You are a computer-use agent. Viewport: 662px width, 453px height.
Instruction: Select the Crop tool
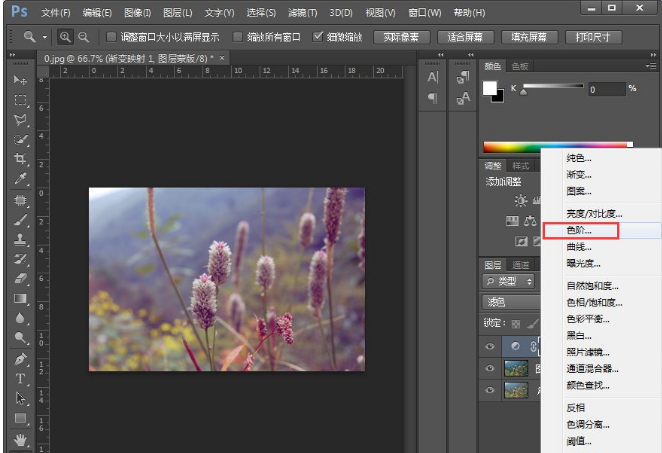(x=20, y=160)
